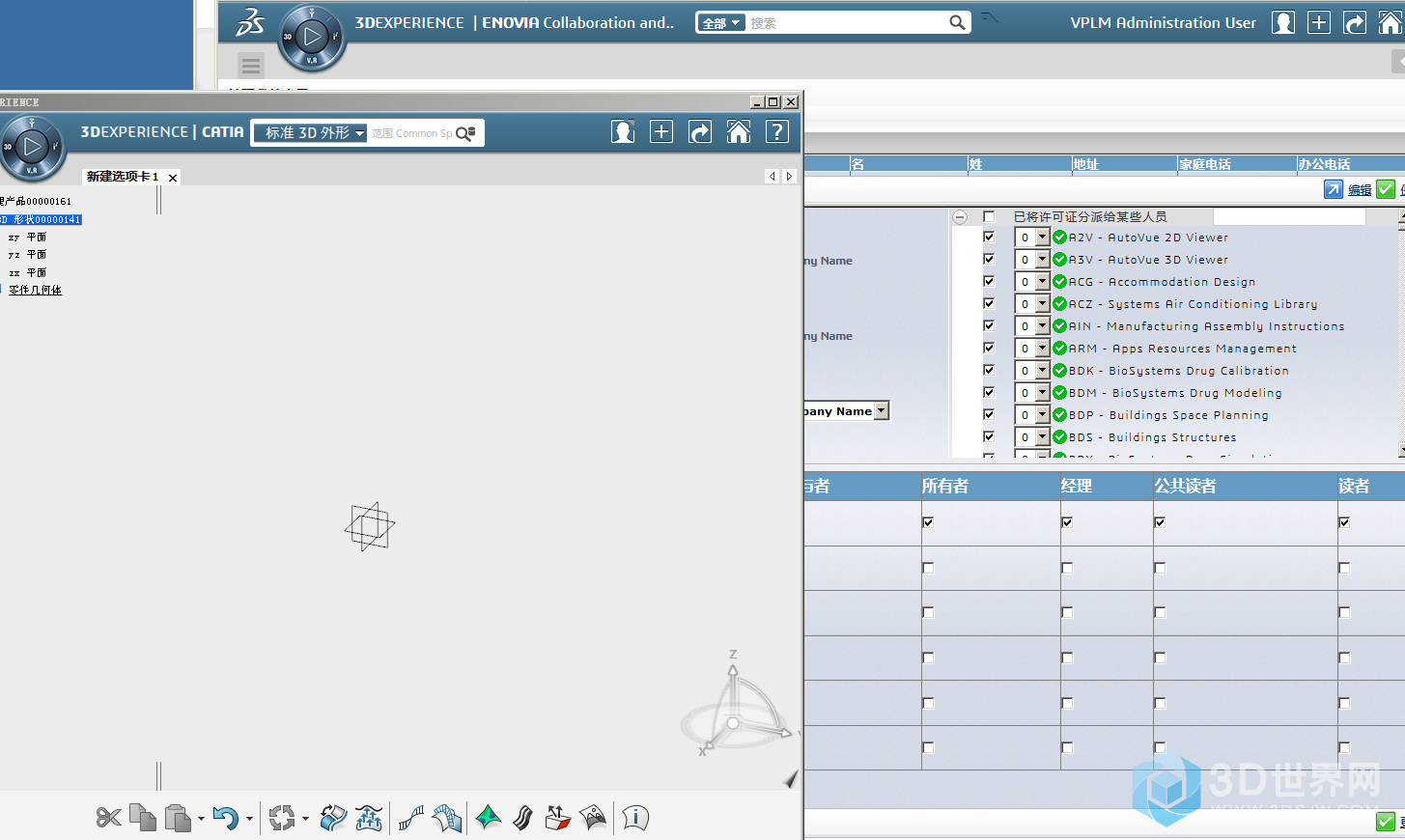Click the green check confirm button bottom right
Viewport: 1405px width, 840px height.
click(1386, 822)
